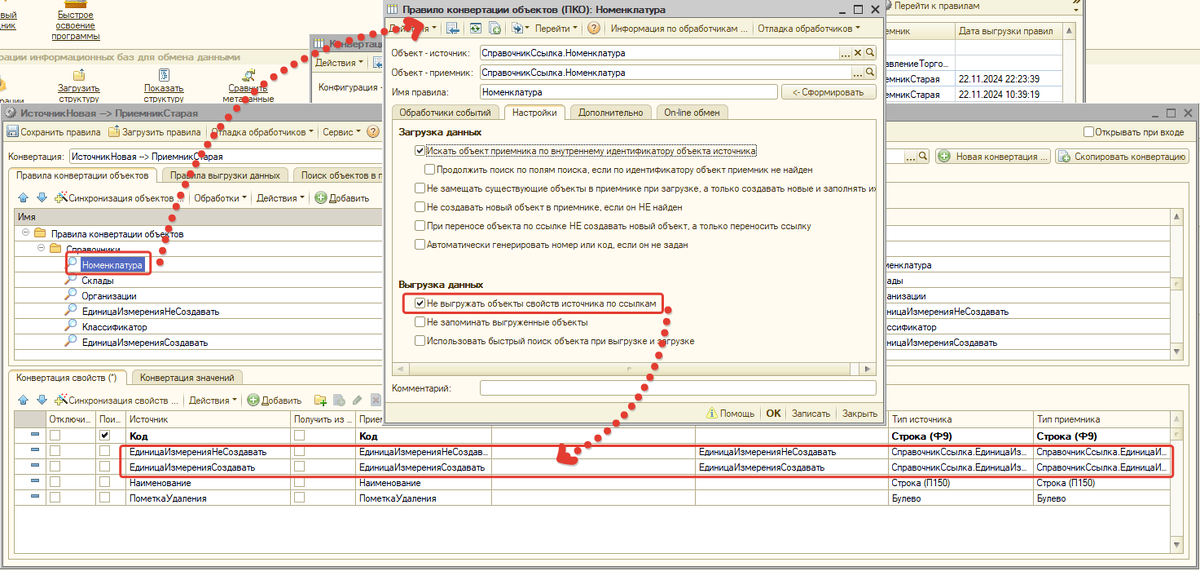Click Синхронизация свойств wand icon
The height and width of the screenshot is (571, 1200).
coord(61,400)
